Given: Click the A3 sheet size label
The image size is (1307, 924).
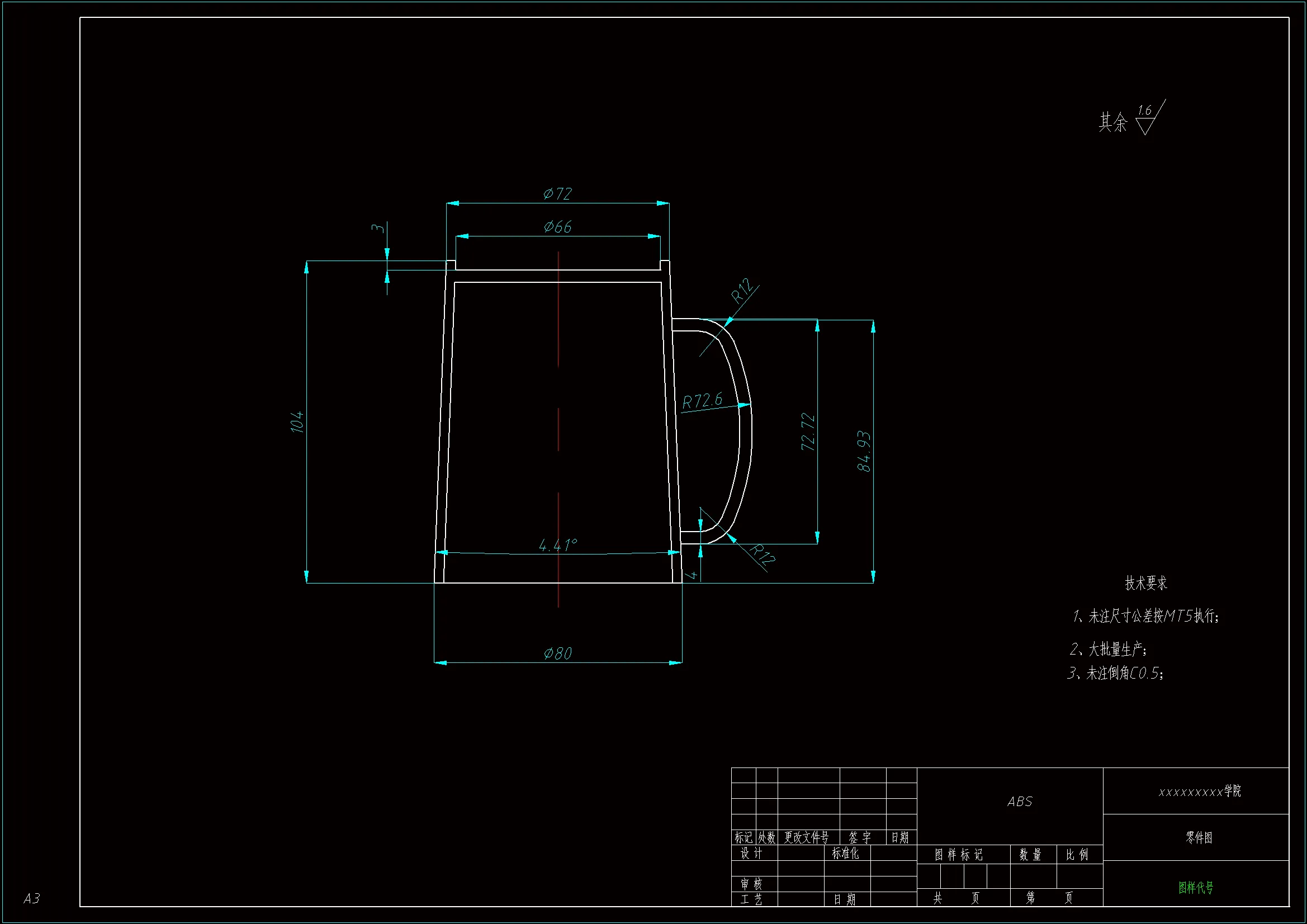Looking at the screenshot, I should 32,898.
